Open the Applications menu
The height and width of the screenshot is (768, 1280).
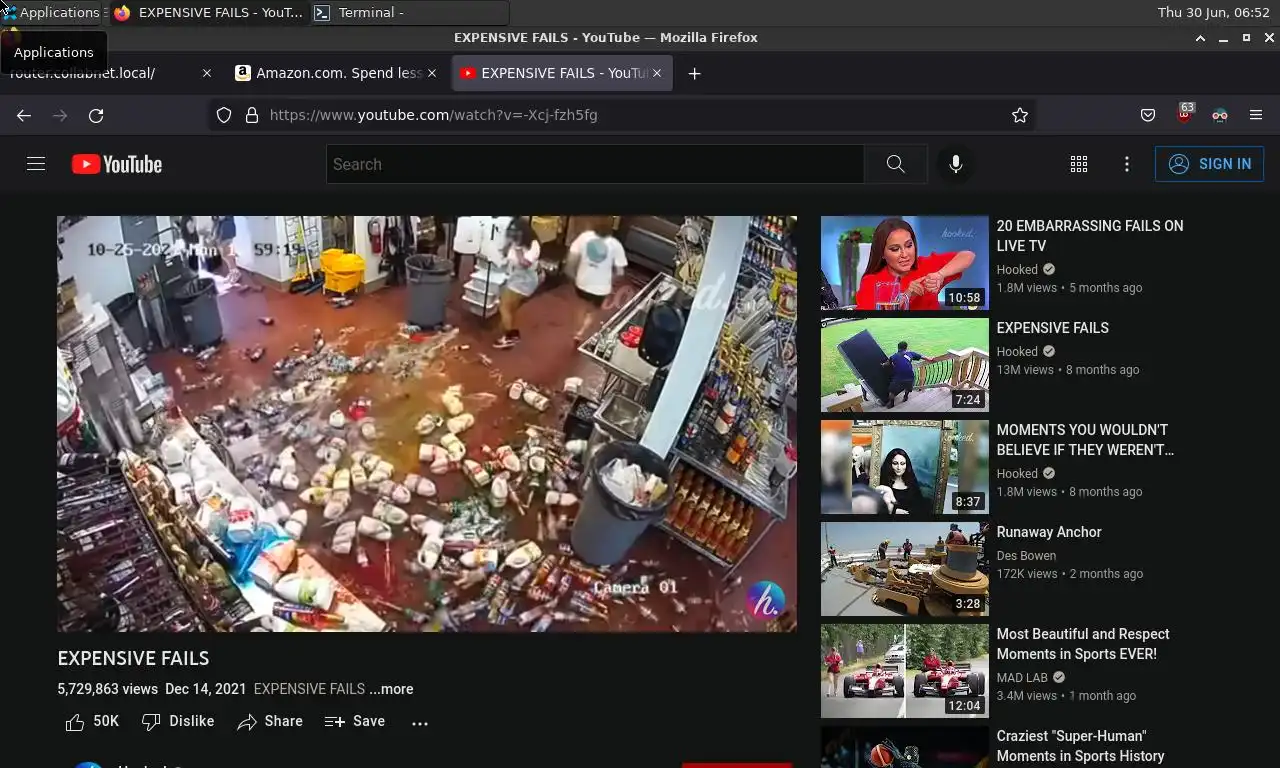point(51,13)
